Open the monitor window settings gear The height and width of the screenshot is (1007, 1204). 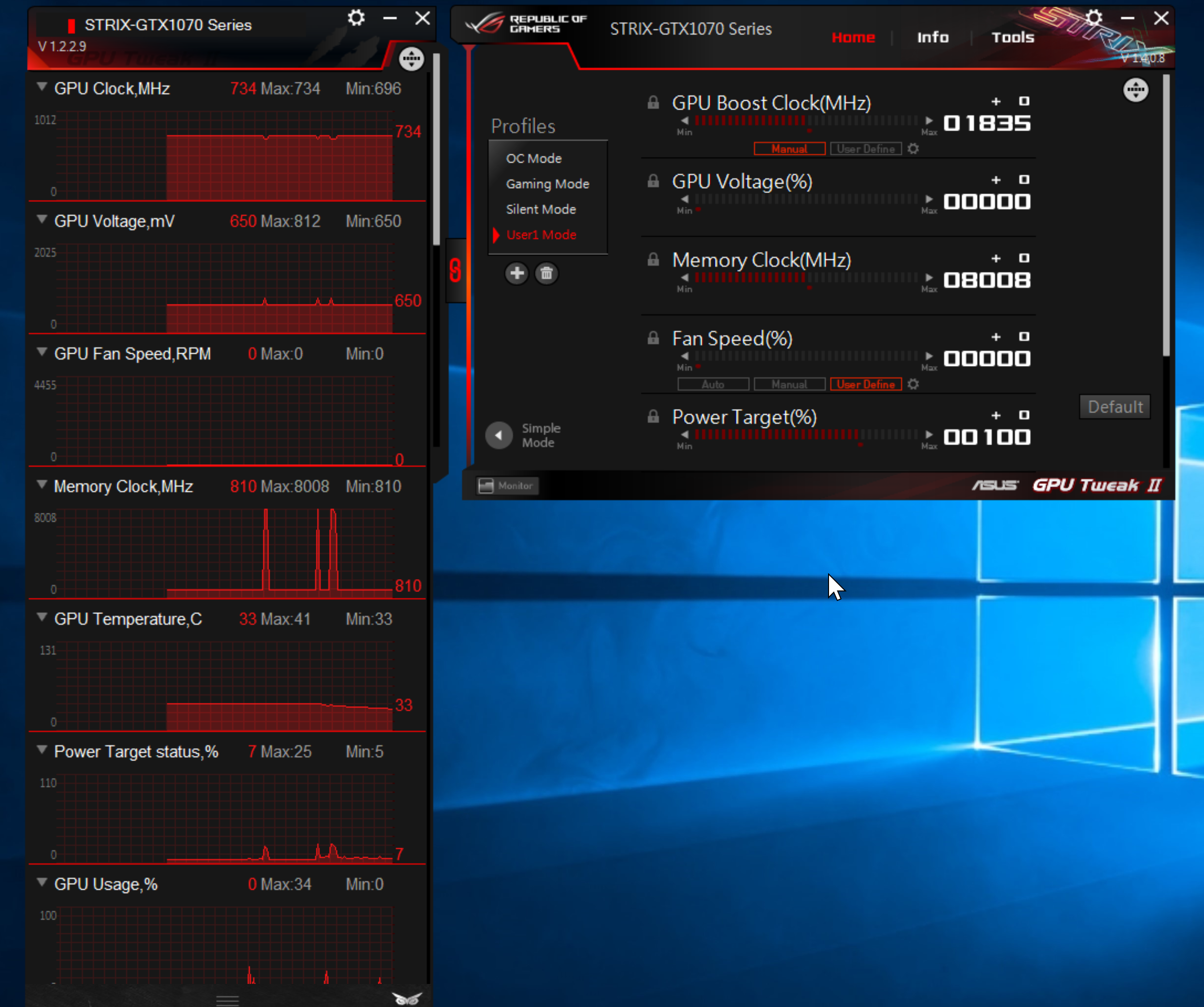356,18
